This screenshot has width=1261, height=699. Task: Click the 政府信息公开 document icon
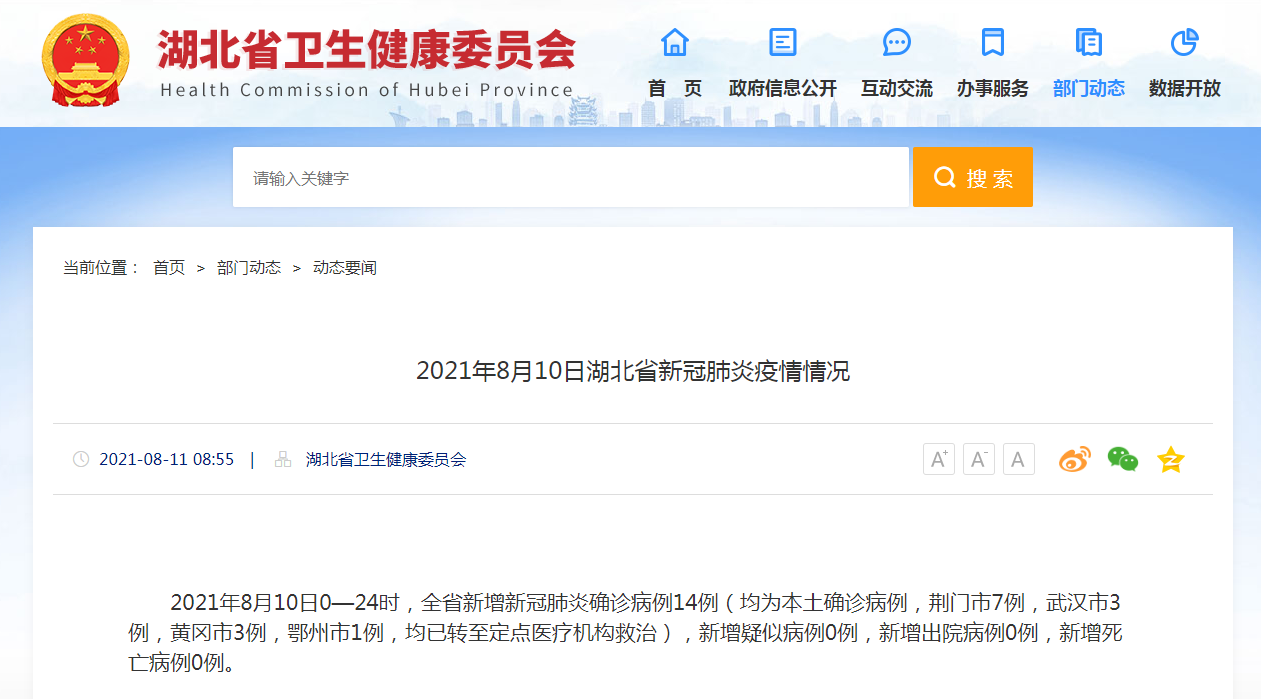coord(783,42)
